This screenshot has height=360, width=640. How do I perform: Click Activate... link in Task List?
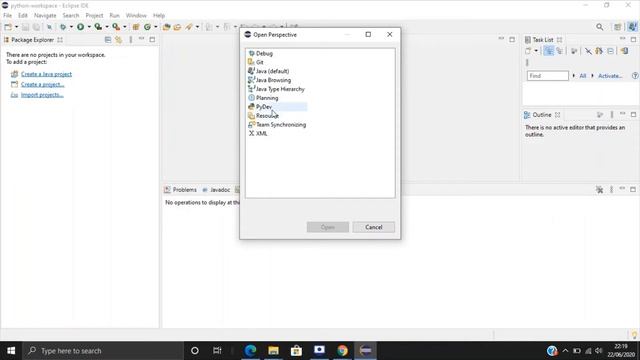(610, 76)
